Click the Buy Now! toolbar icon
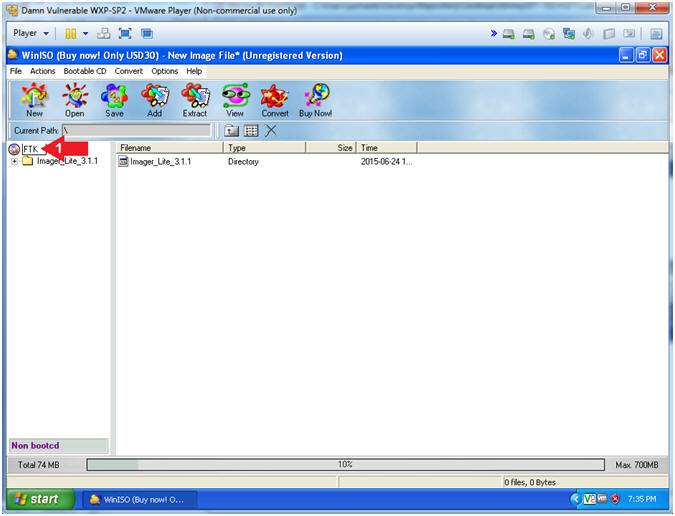 point(316,100)
